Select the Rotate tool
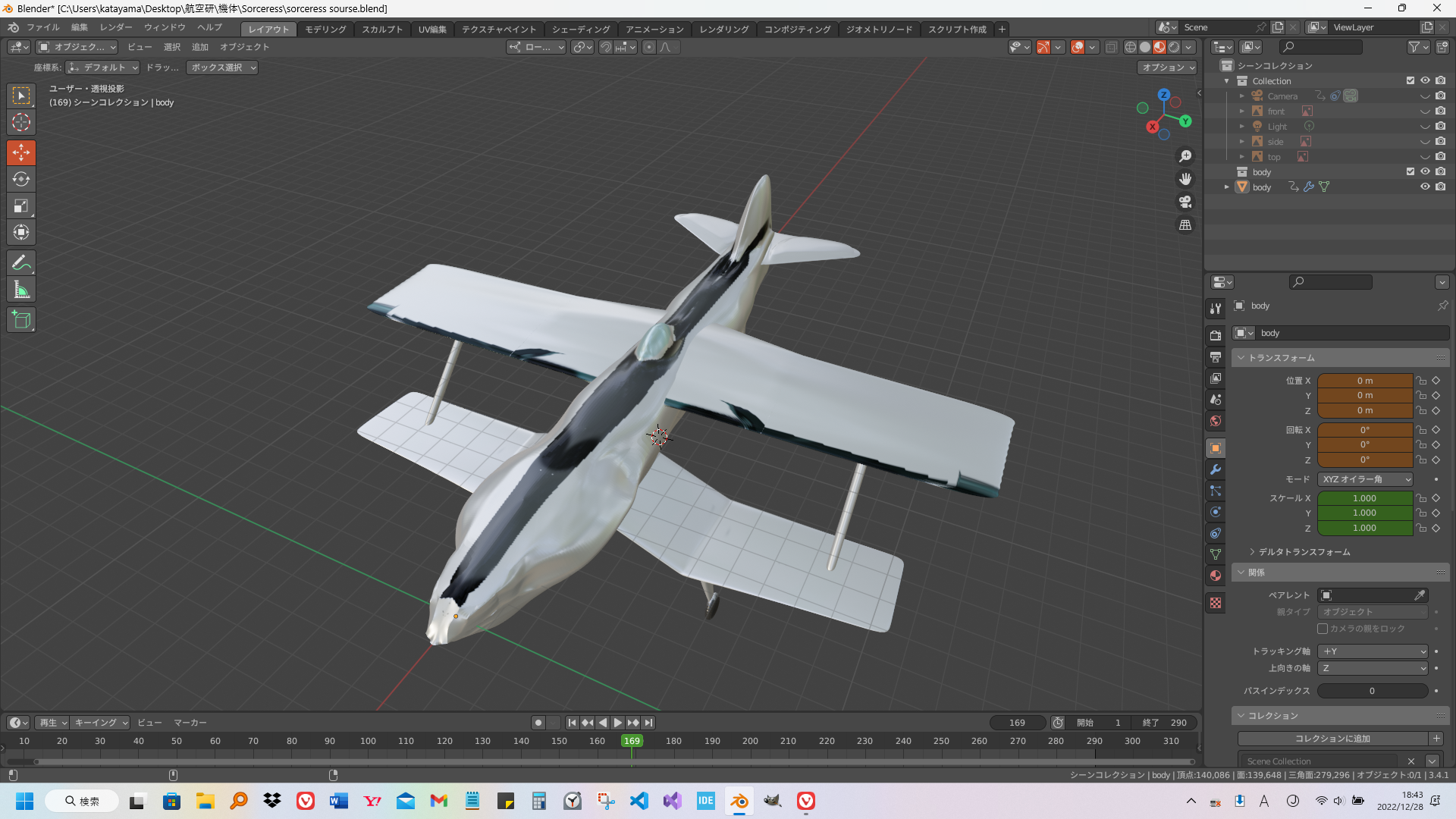Image resolution: width=1456 pixels, height=819 pixels. (x=21, y=179)
